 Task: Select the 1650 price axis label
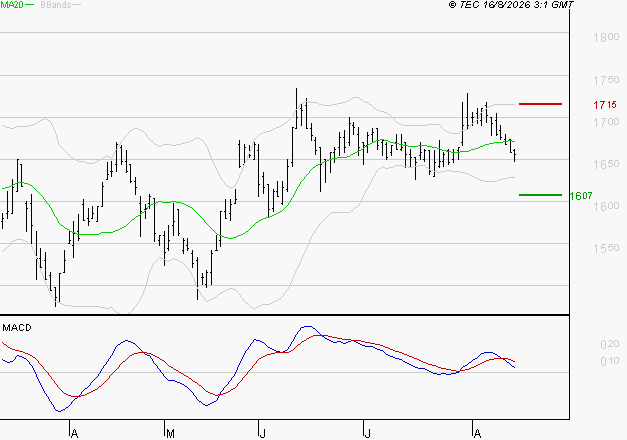[x=606, y=164]
